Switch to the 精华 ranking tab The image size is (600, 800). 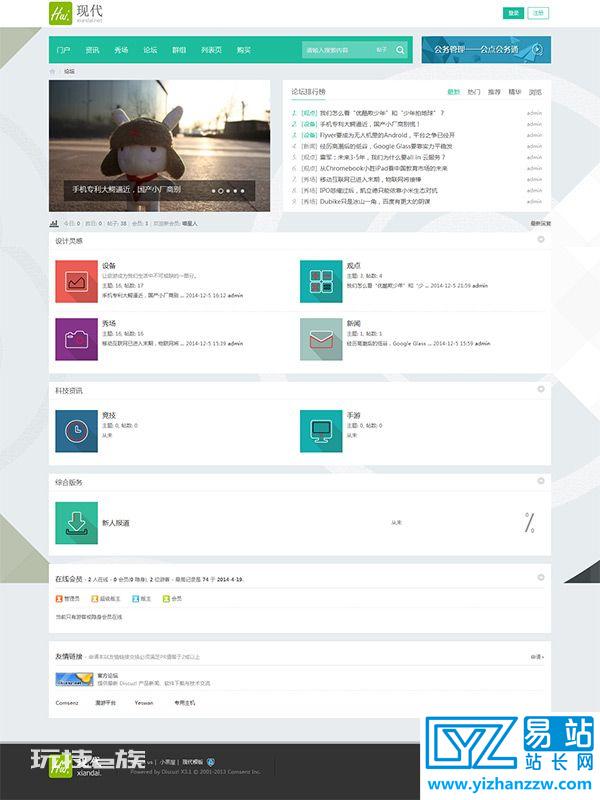[515, 92]
